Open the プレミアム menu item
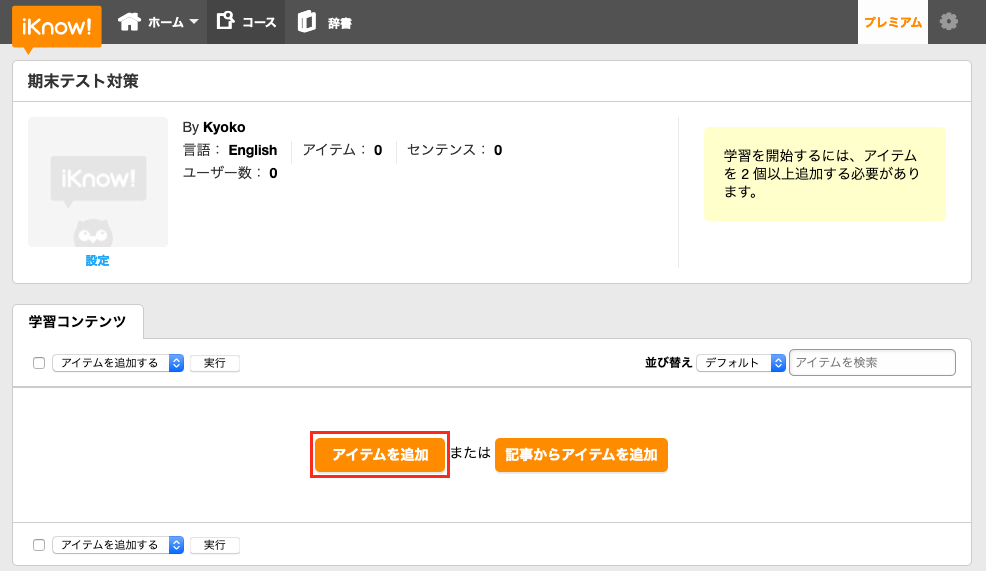Screen dimensions: 986x571 click(x=893, y=22)
